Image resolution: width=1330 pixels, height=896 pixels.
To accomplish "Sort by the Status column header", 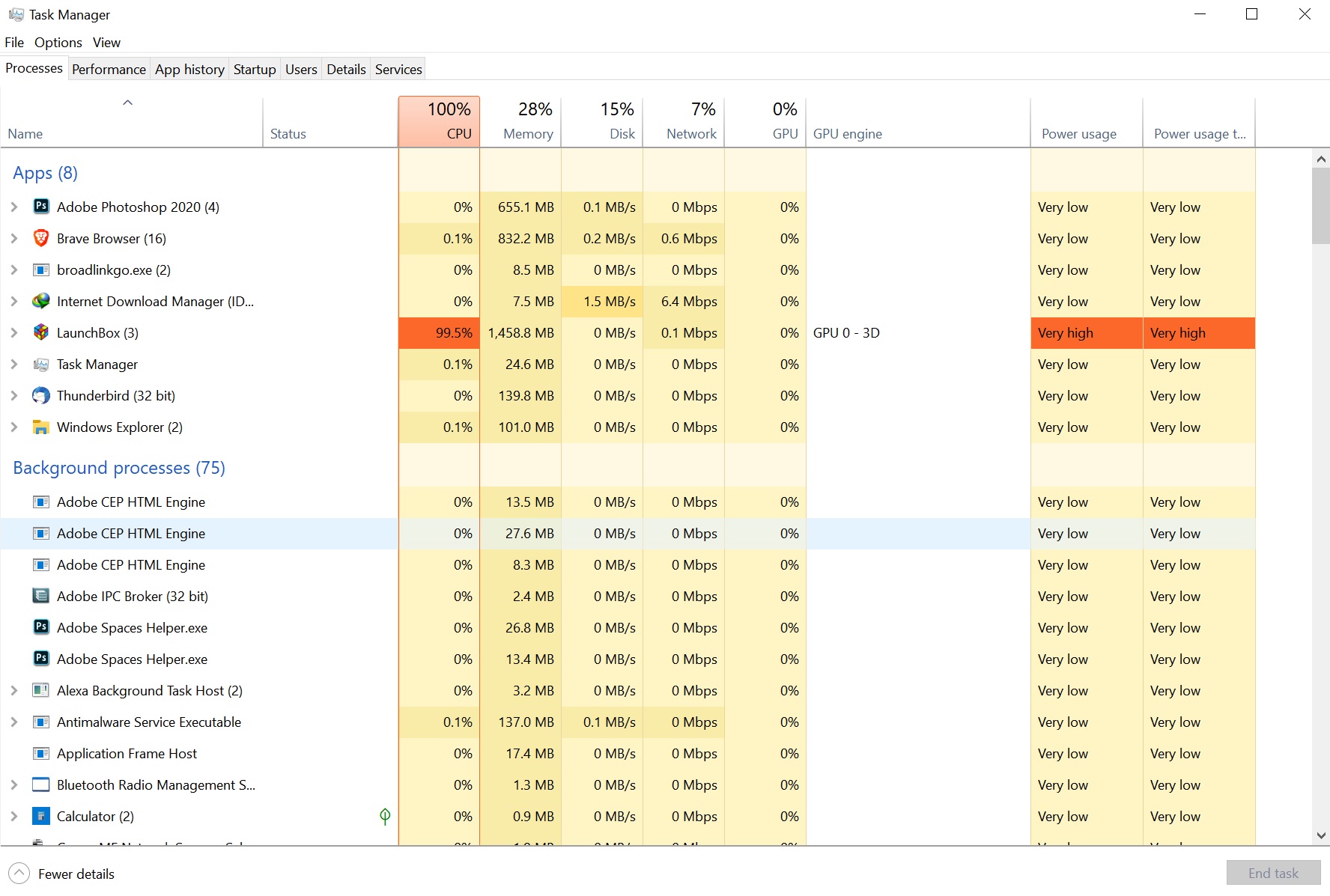I will pos(330,121).
